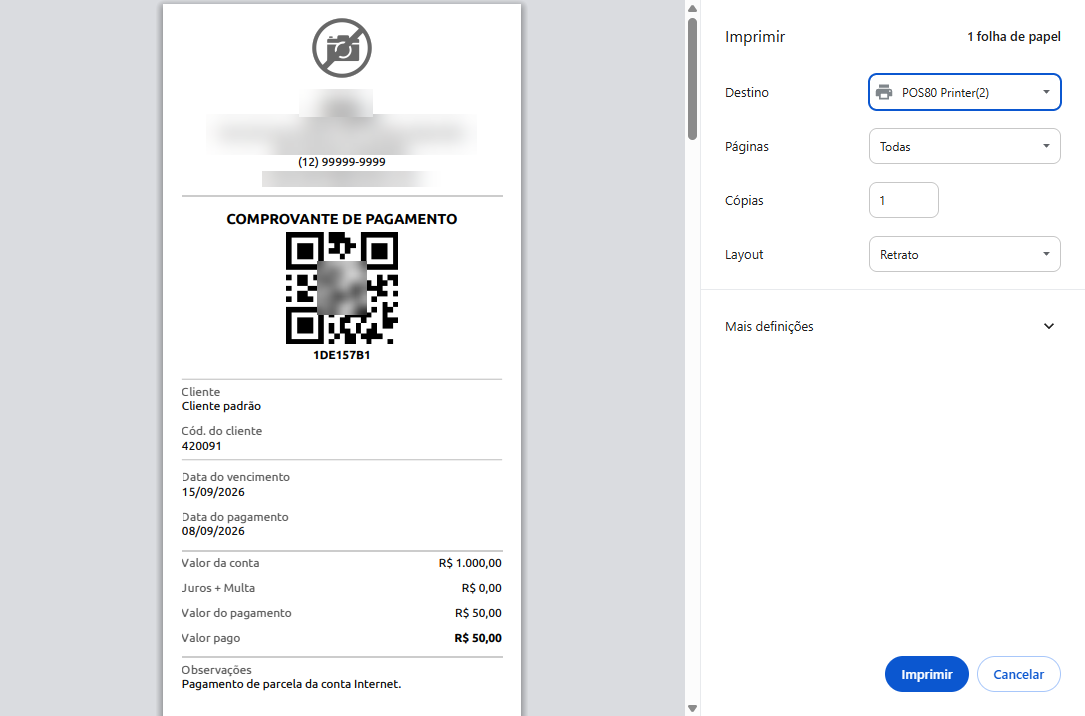Click the Data do vencimento label
The image size is (1085, 716).
[235, 477]
